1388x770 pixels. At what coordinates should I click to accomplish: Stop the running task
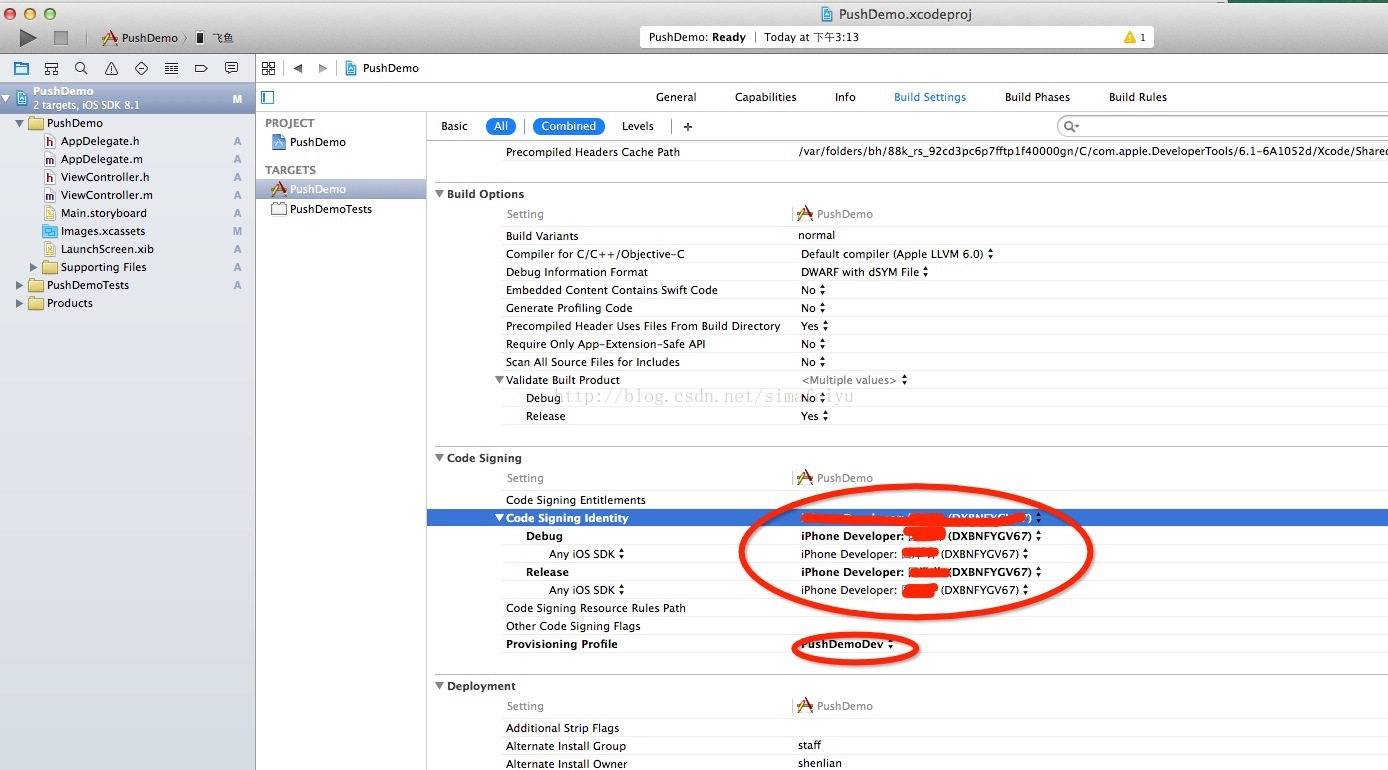click(x=61, y=38)
